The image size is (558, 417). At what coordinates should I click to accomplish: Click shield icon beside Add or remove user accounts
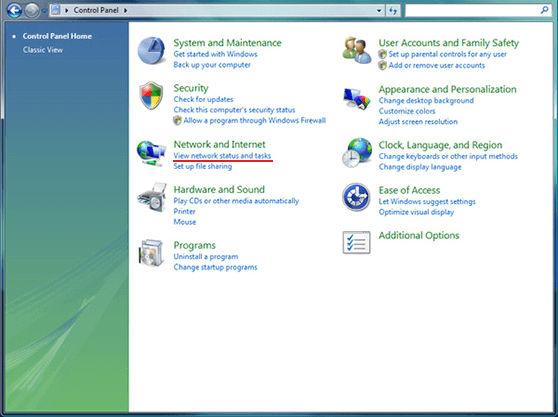point(383,65)
